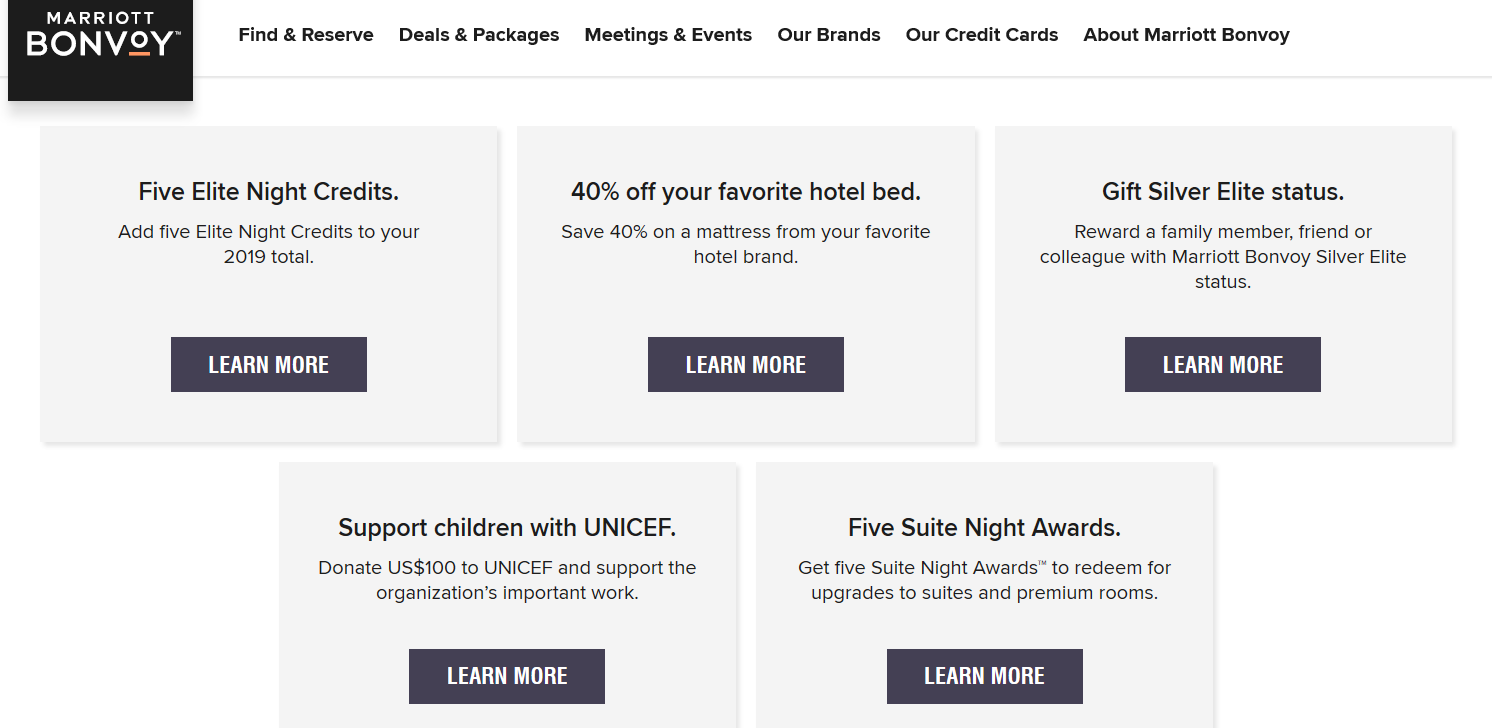Click the Save 40% on a mattress description
Image resolution: width=1492 pixels, height=728 pixels.
point(746,244)
